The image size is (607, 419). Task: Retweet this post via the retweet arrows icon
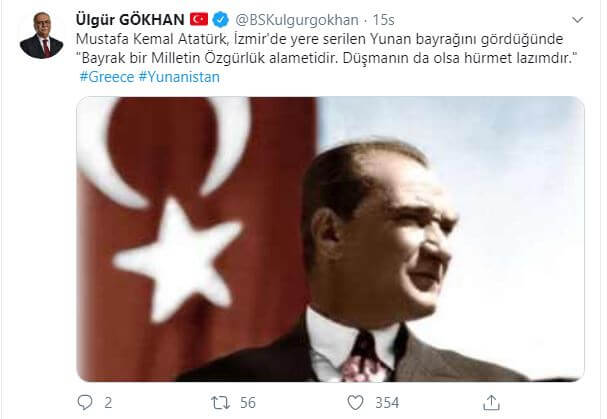click(x=220, y=403)
